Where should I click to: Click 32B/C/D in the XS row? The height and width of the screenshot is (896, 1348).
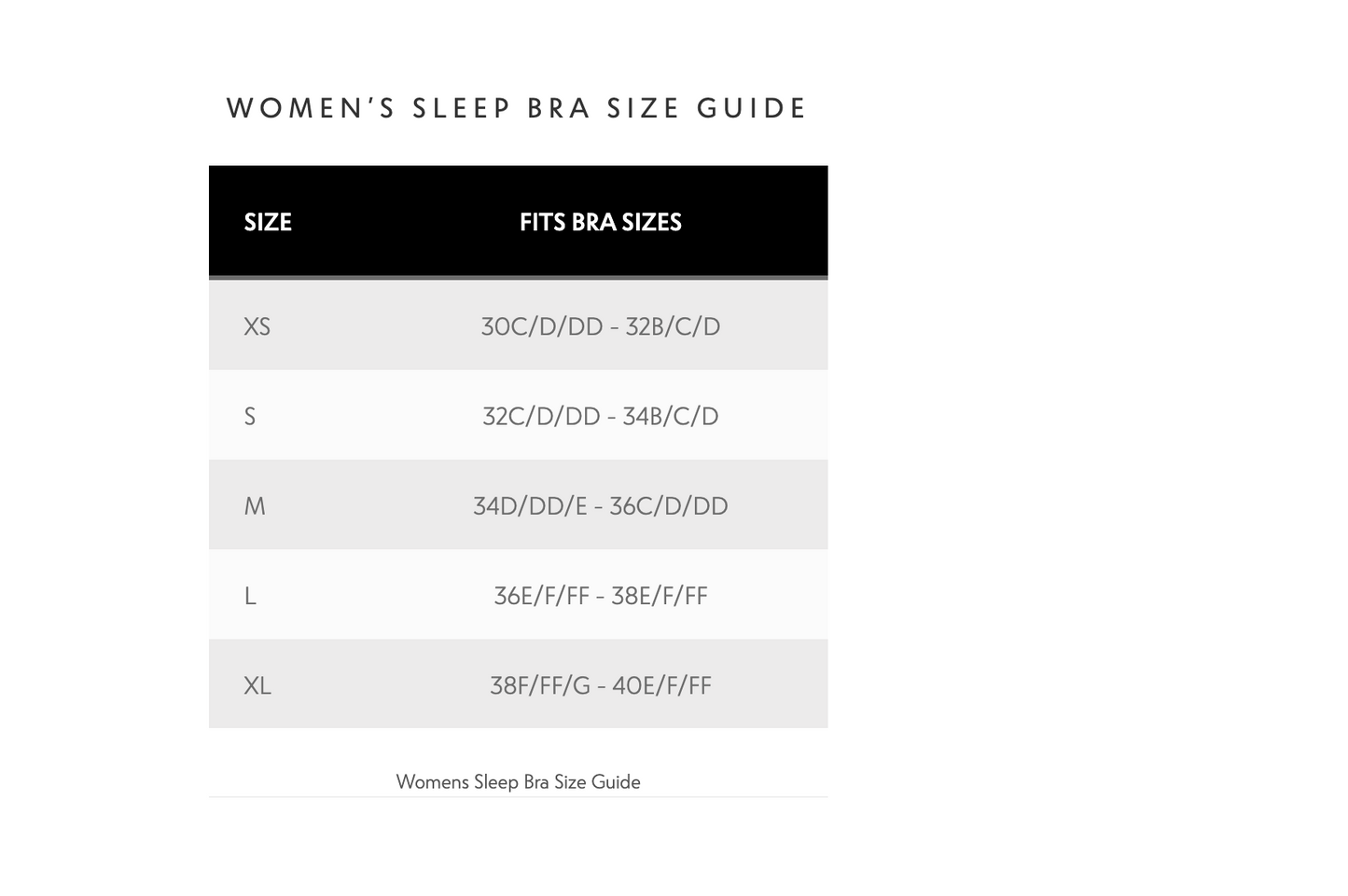tap(673, 326)
